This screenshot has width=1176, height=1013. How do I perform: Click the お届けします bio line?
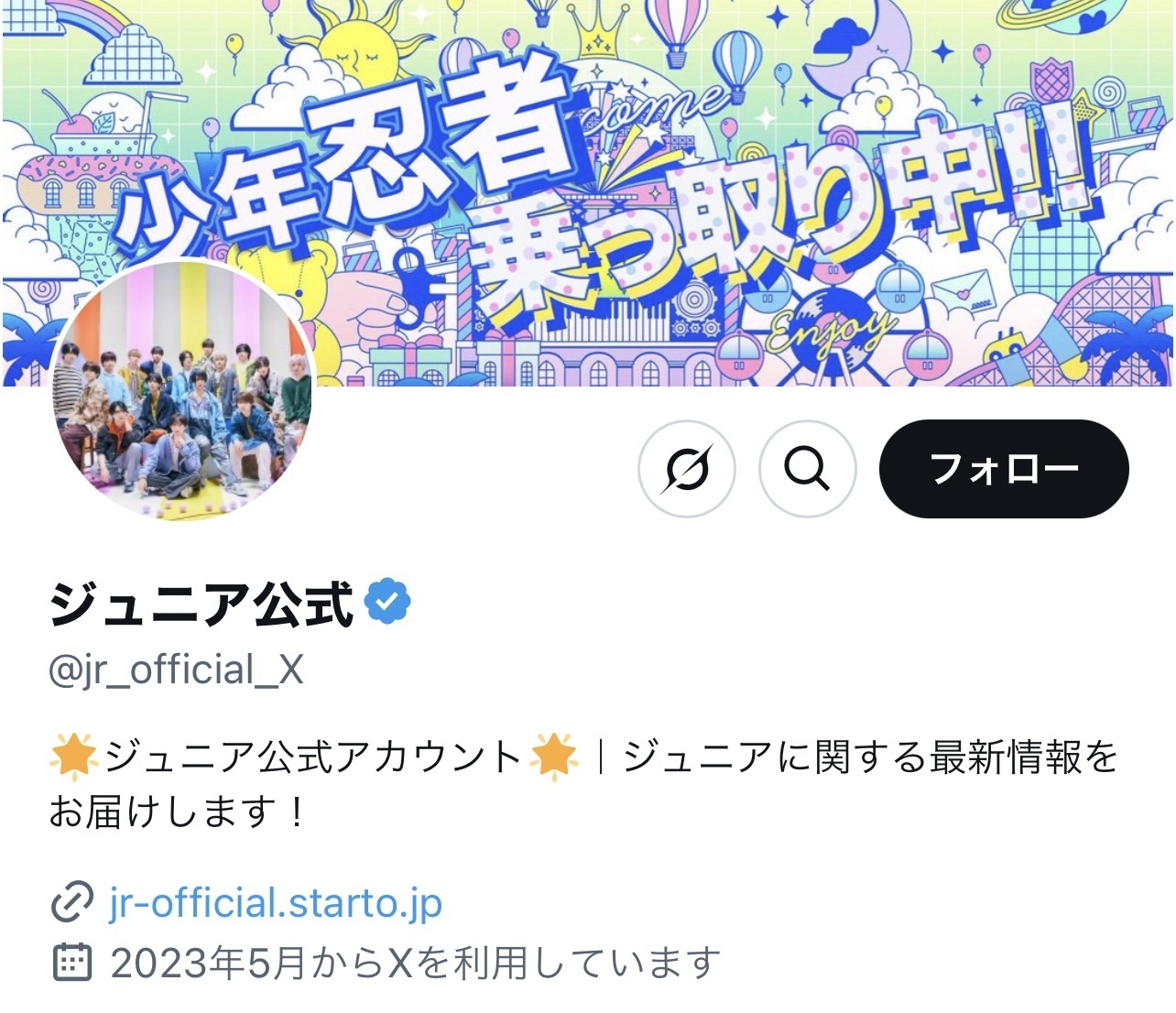click(x=176, y=811)
